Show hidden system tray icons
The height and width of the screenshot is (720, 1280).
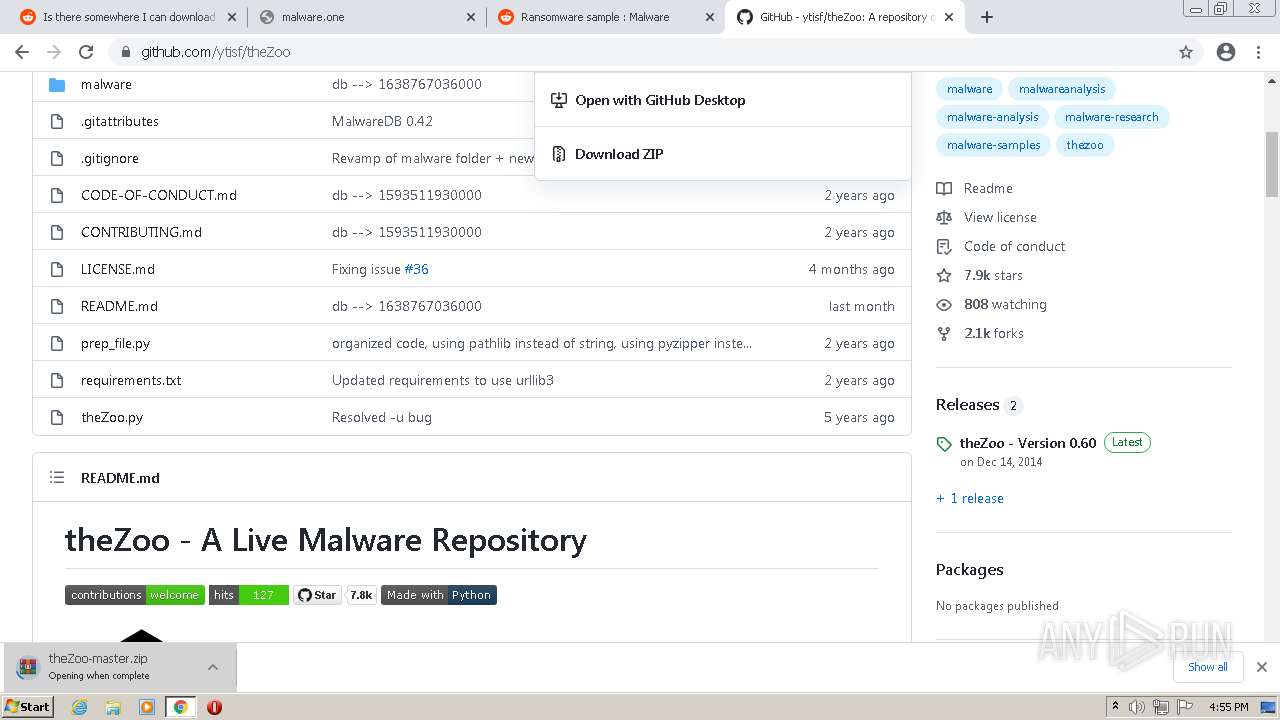point(1115,707)
